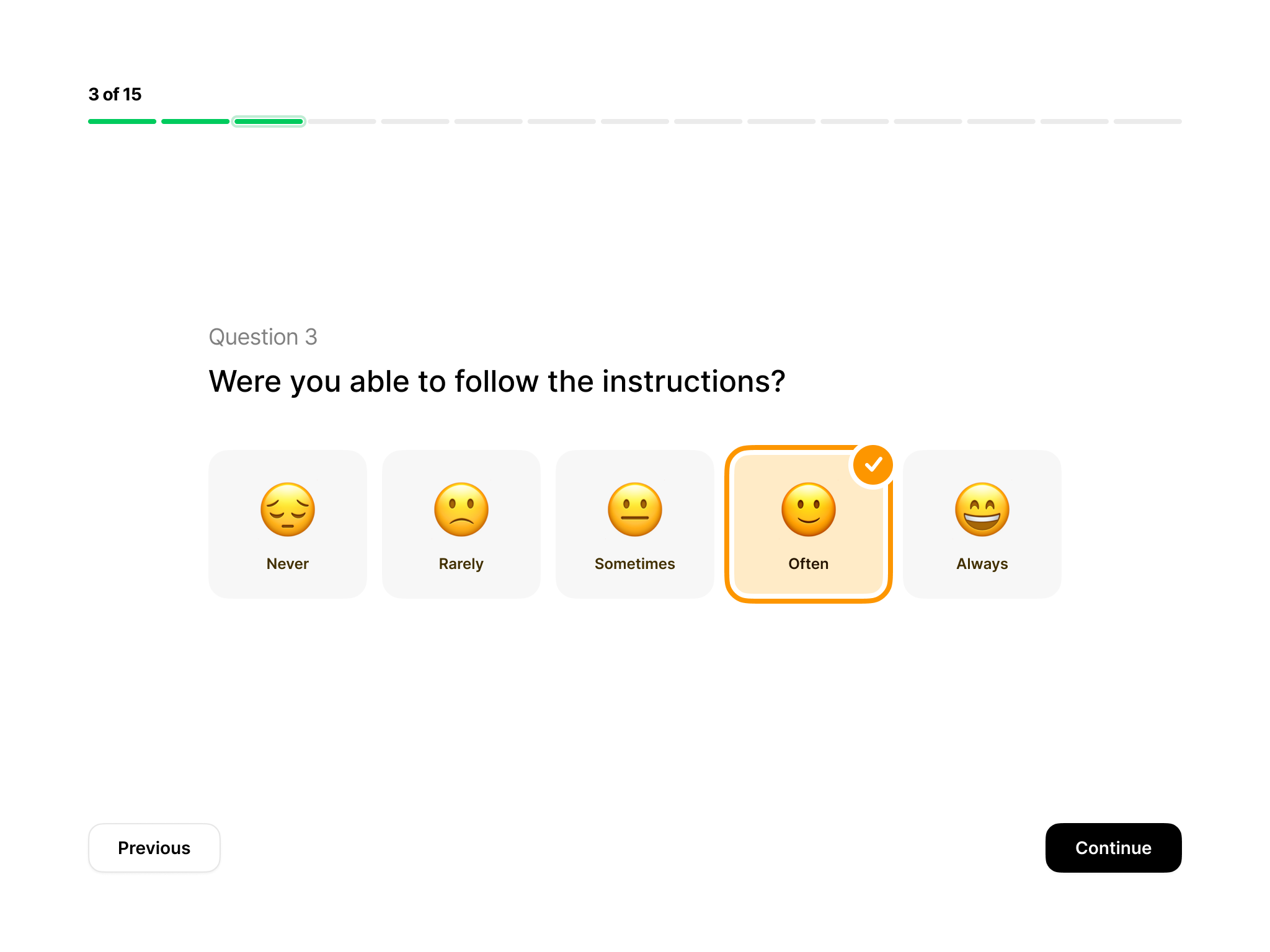Click the third green progress segment
Image resolution: width=1270 pixels, height=952 pixels.
[x=269, y=121]
